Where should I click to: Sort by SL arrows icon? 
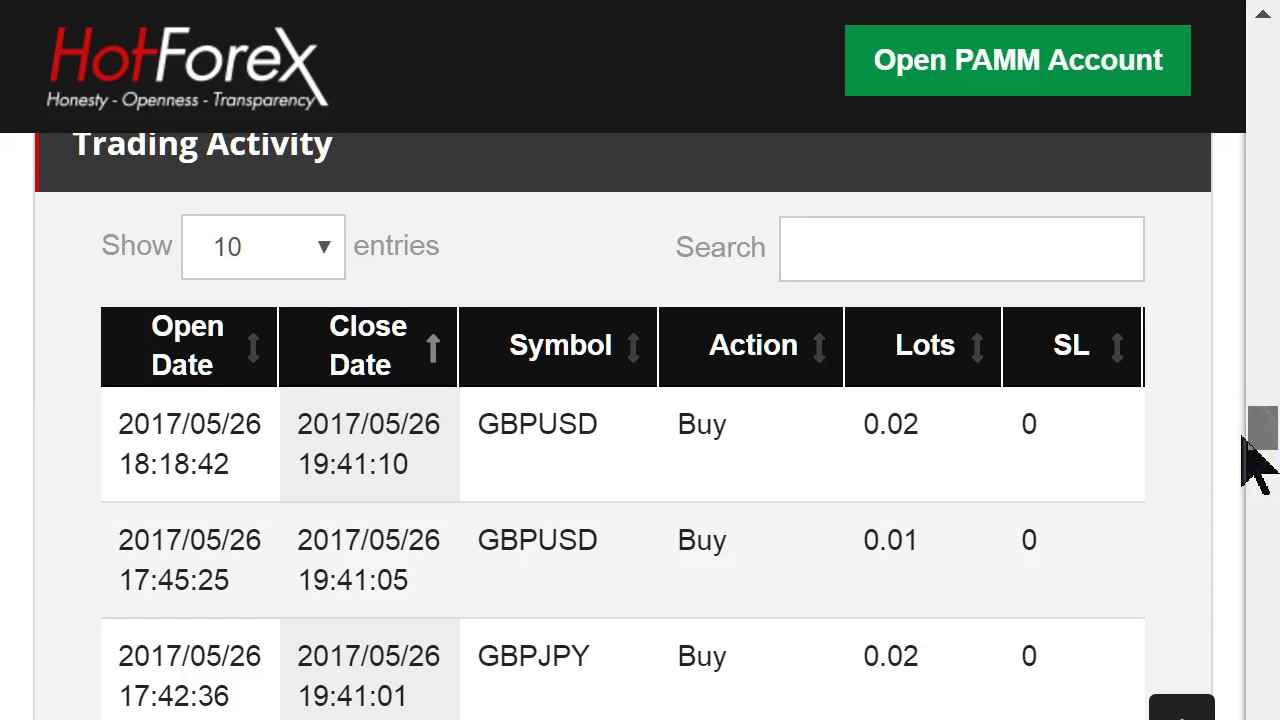(1117, 347)
